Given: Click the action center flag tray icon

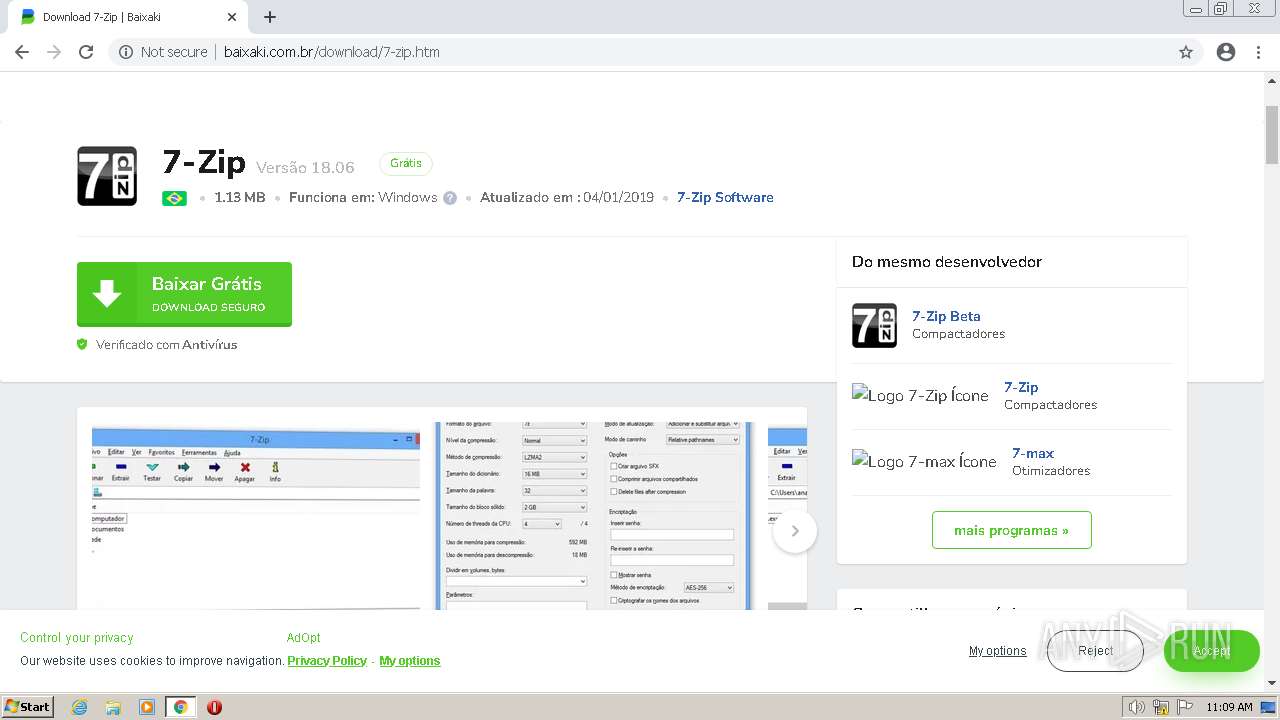Looking at the screenshot, I should pyautogui.click(x=1186, y=707).
